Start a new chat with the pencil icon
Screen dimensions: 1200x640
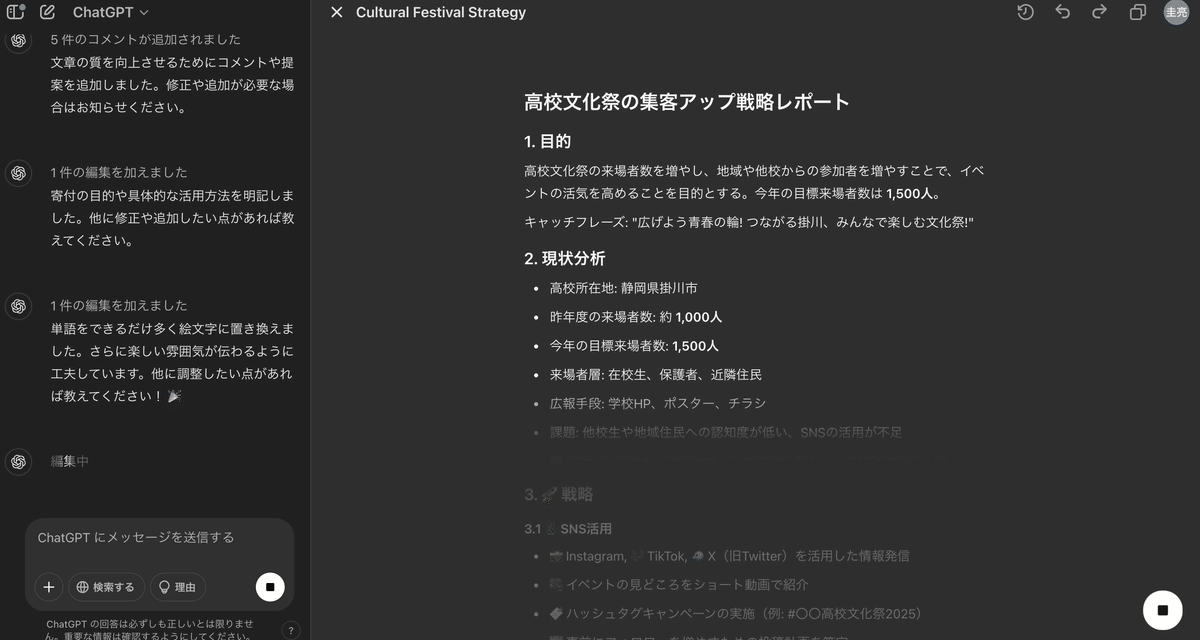pyautogui.click(x=47, y=12)
